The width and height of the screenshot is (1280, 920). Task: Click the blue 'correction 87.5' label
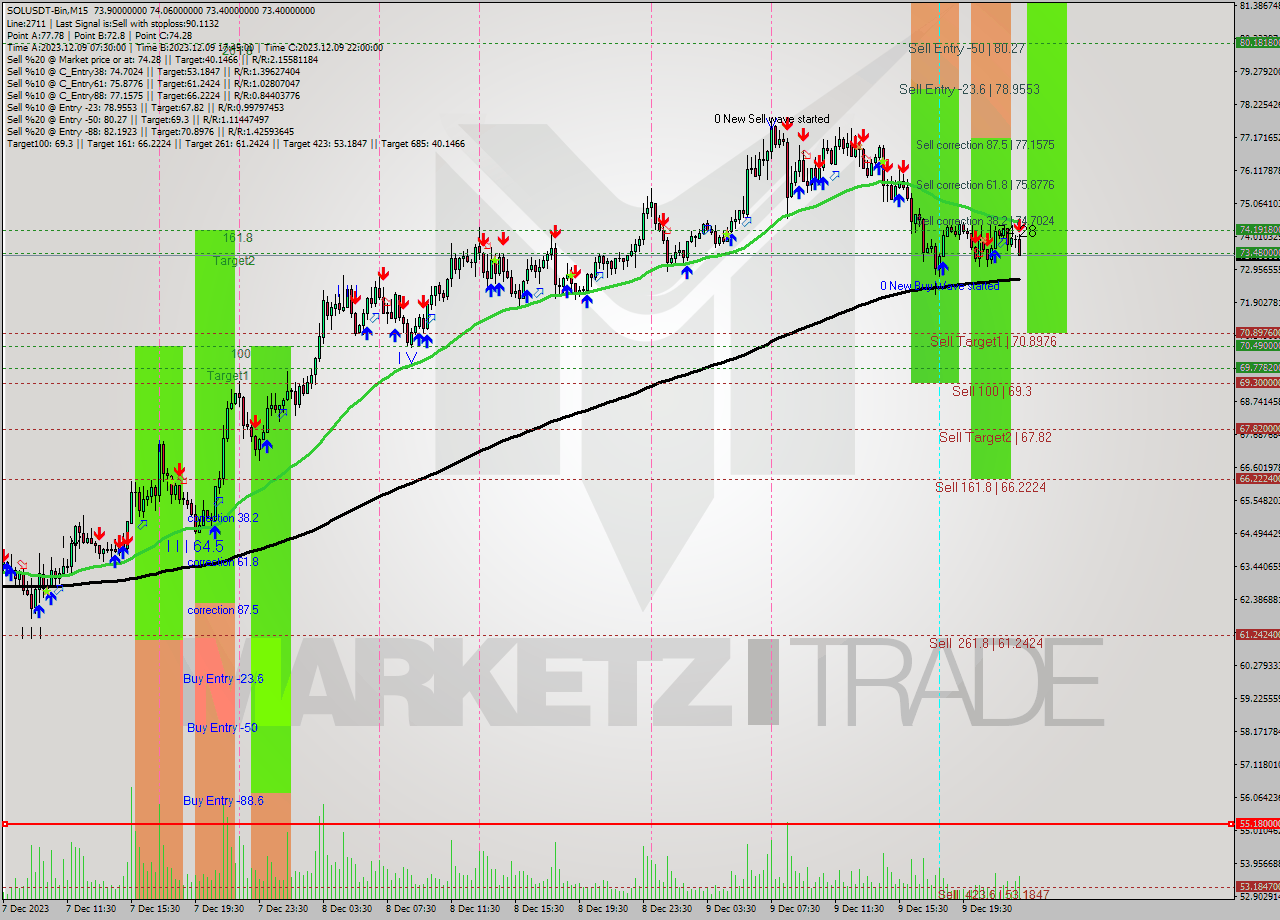(x=223, y=610)
